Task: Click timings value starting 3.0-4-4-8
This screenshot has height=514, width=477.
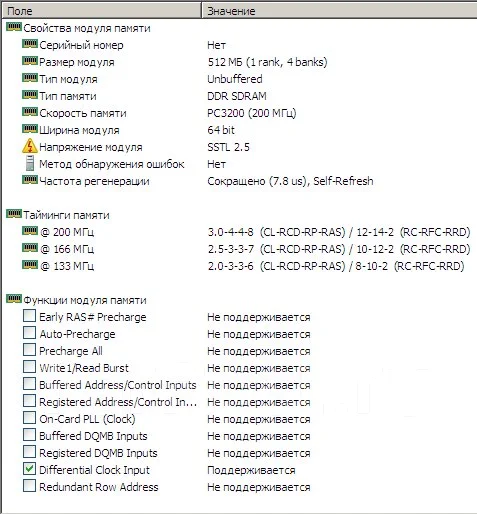Action: tap(339, 232)
